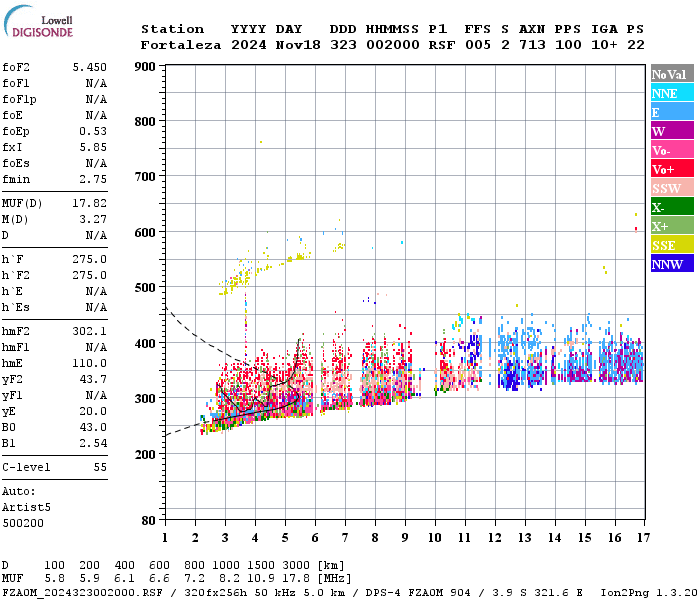
Task: Click the RSF program value
Action: click(x=442, y=45)
